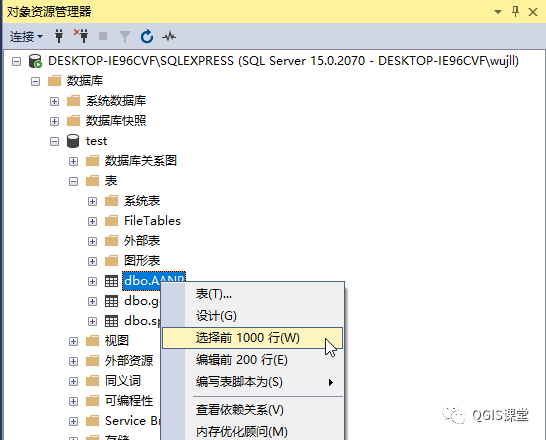Expand the 数据库快照 folder

(54, 121)
